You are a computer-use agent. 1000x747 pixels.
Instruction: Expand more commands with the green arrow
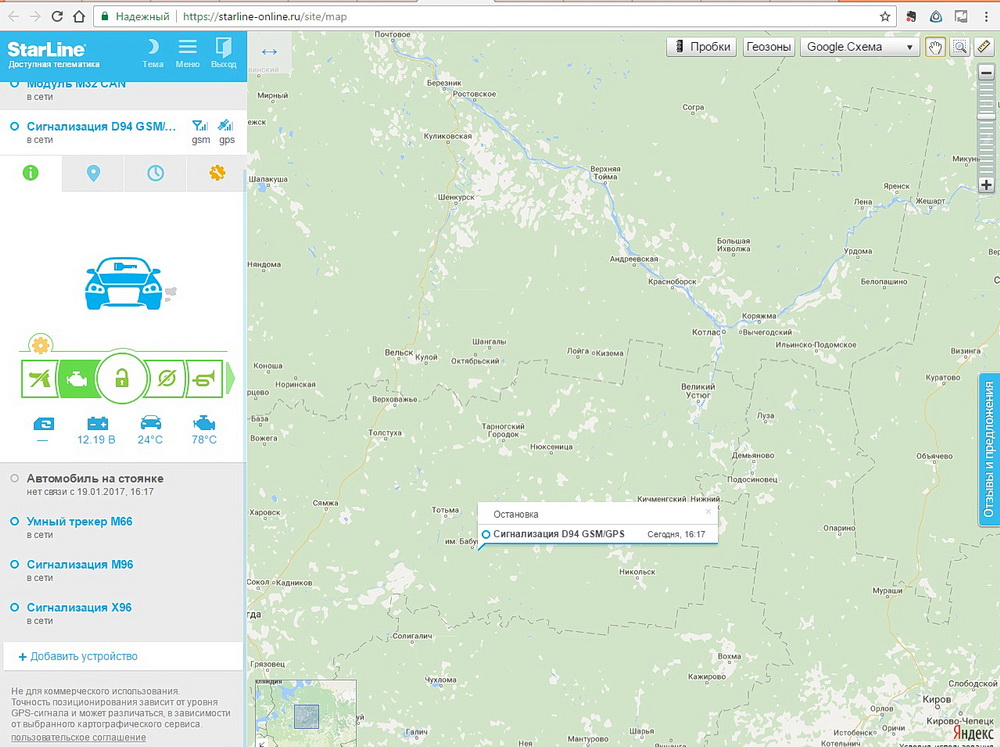click(x=231, y=379)
